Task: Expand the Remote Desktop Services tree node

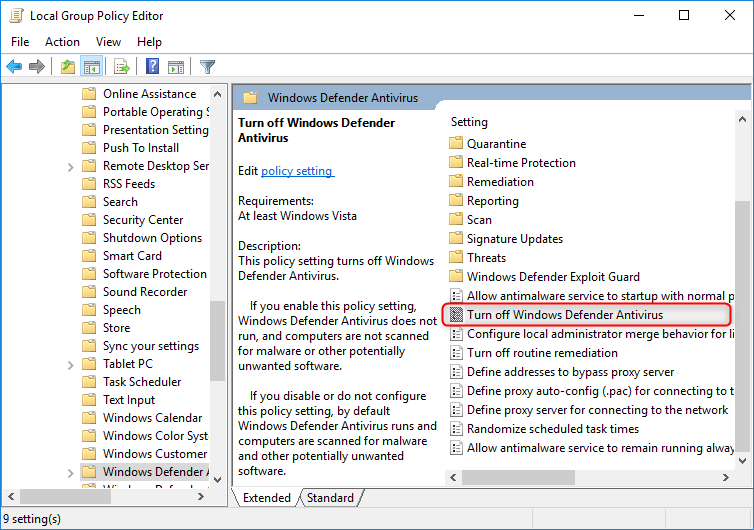Action: point(71,166)
